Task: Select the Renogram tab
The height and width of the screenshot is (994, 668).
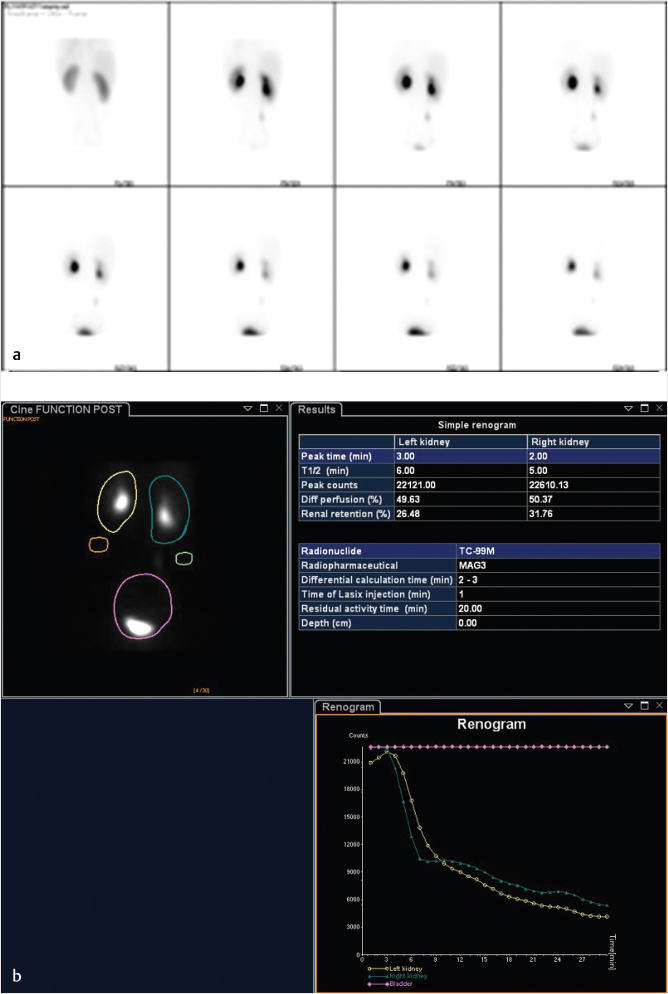Action: (x=347, y=707)
